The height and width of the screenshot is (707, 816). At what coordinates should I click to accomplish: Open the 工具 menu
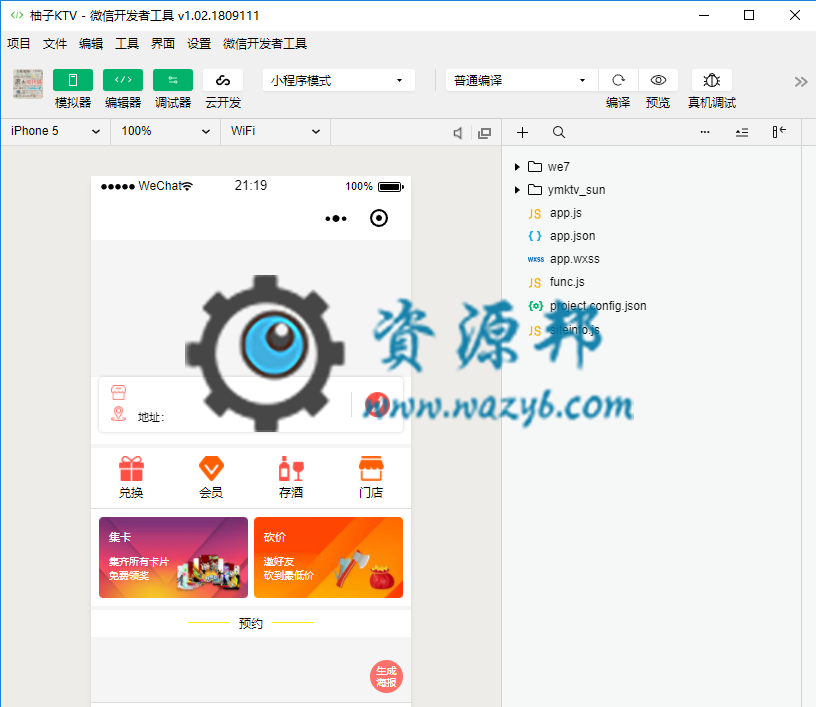tap(127, 44)
